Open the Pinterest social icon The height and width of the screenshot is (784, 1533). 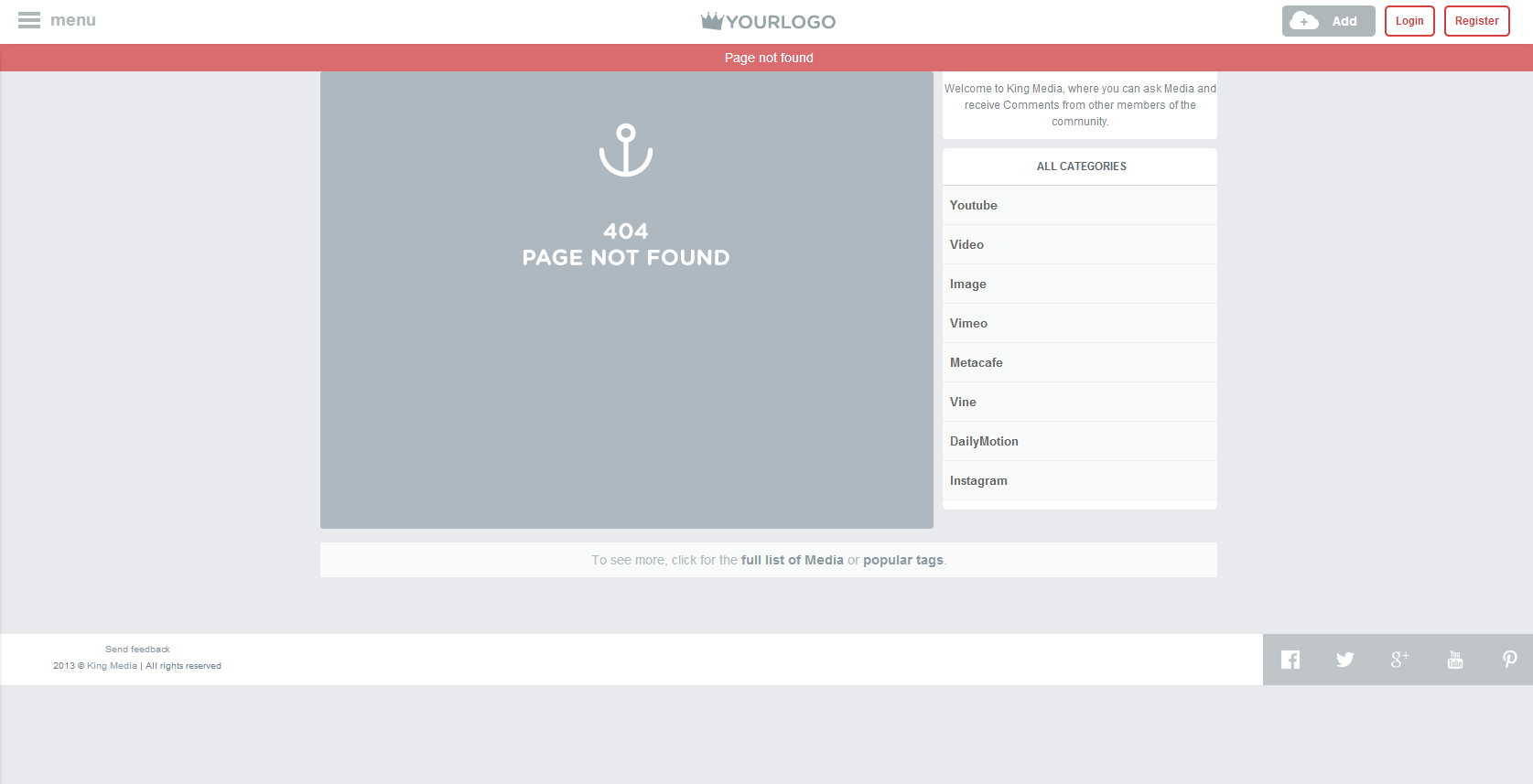1509,660
